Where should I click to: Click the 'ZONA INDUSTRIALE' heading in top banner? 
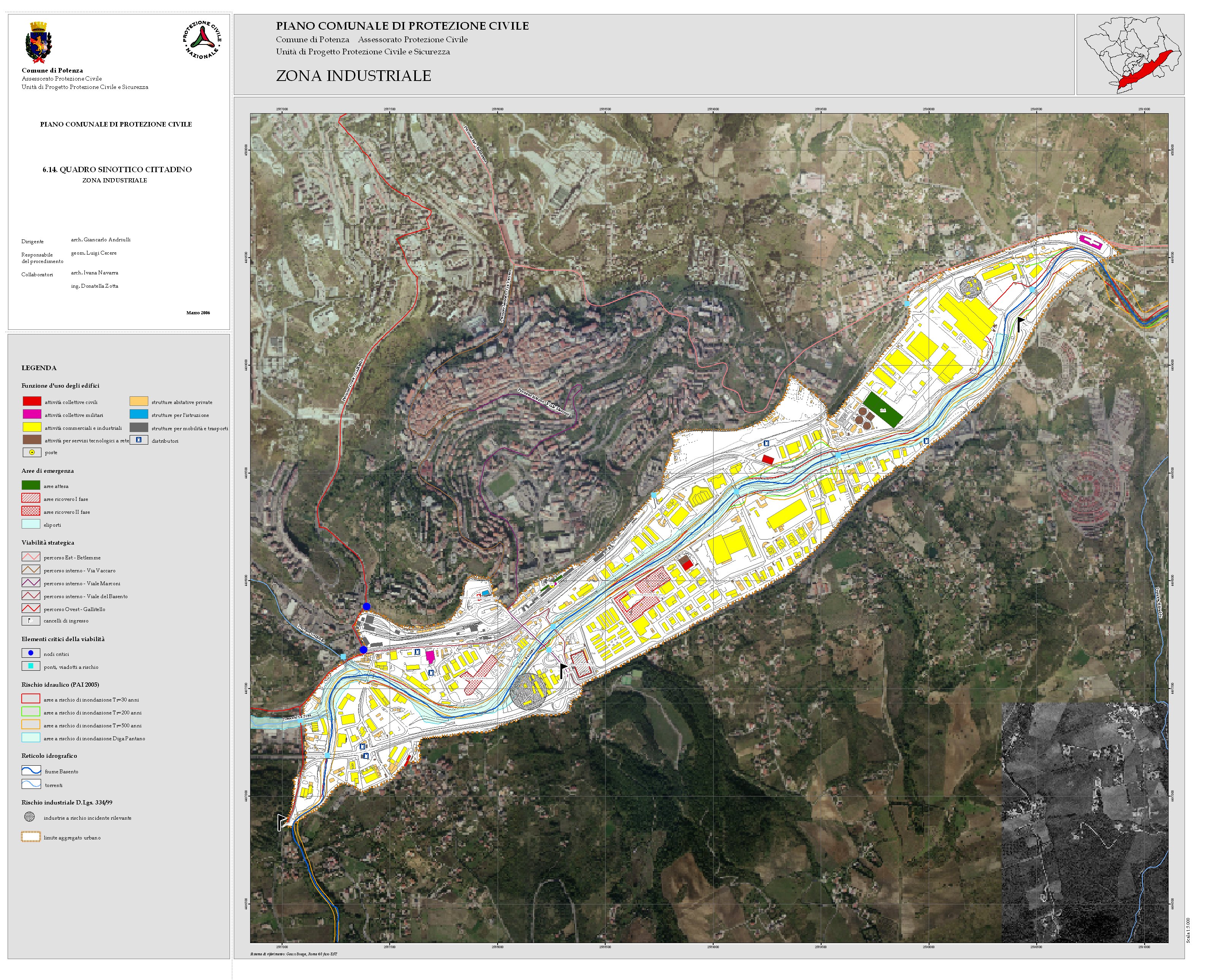[353, 76]
